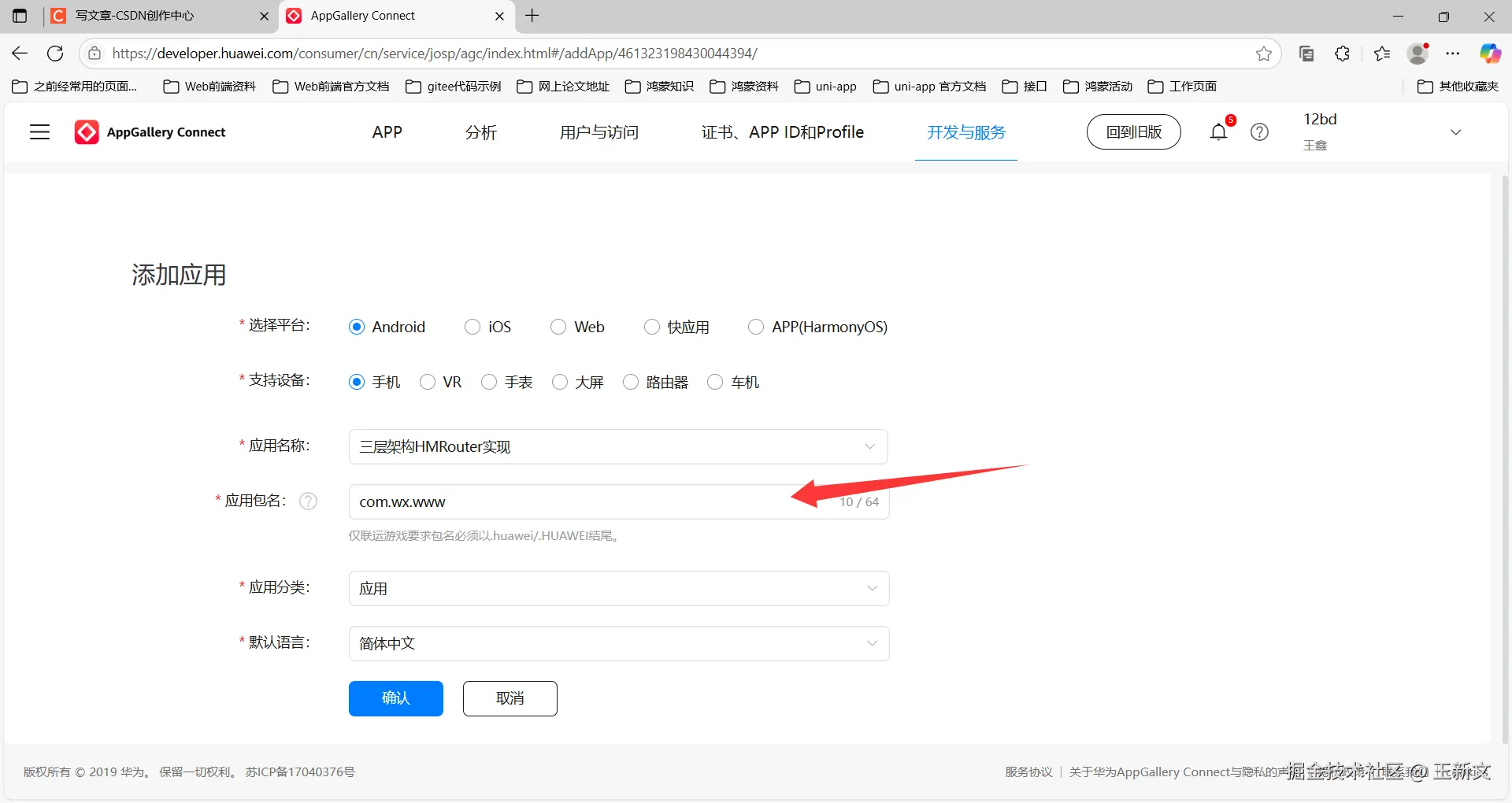Screen dimensions: 1512x803
Task: Expand the 默认语言 dropdown
Action: coord(619,643)
